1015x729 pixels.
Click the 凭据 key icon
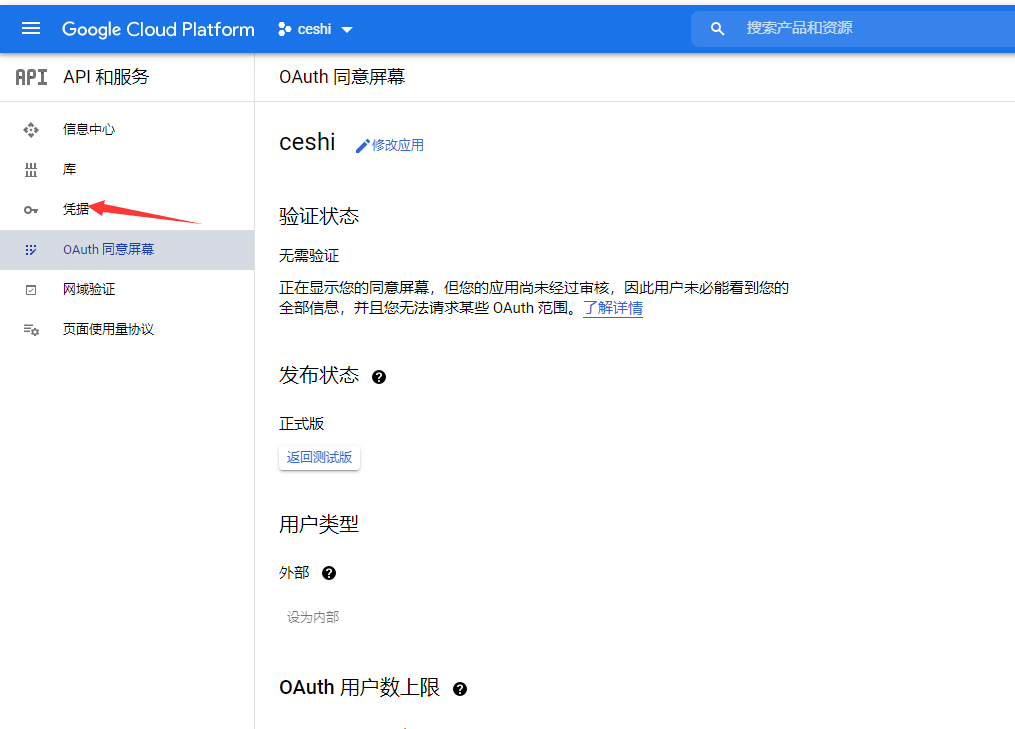pyautogui.click(x=31, y=209)
